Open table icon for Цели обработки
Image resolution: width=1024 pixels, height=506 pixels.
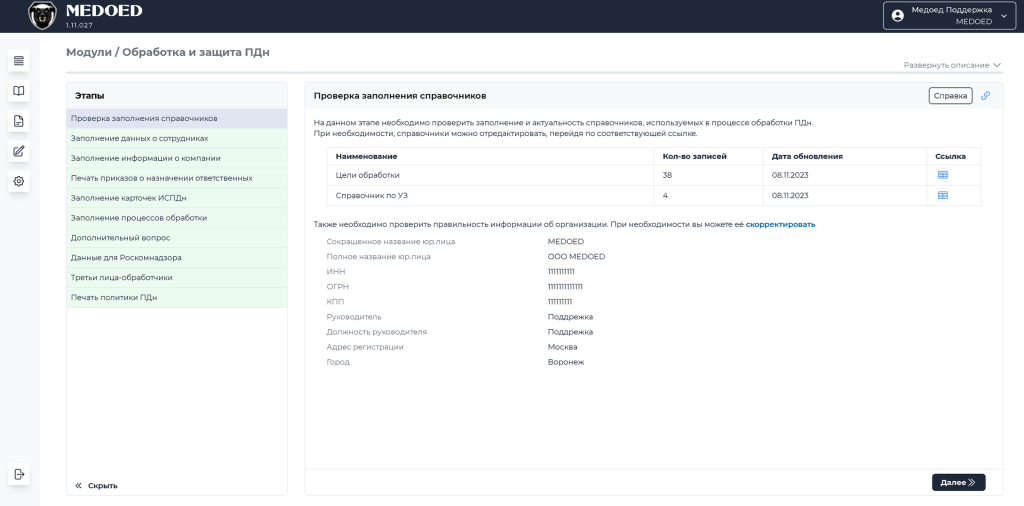click(x=942, y=175)
